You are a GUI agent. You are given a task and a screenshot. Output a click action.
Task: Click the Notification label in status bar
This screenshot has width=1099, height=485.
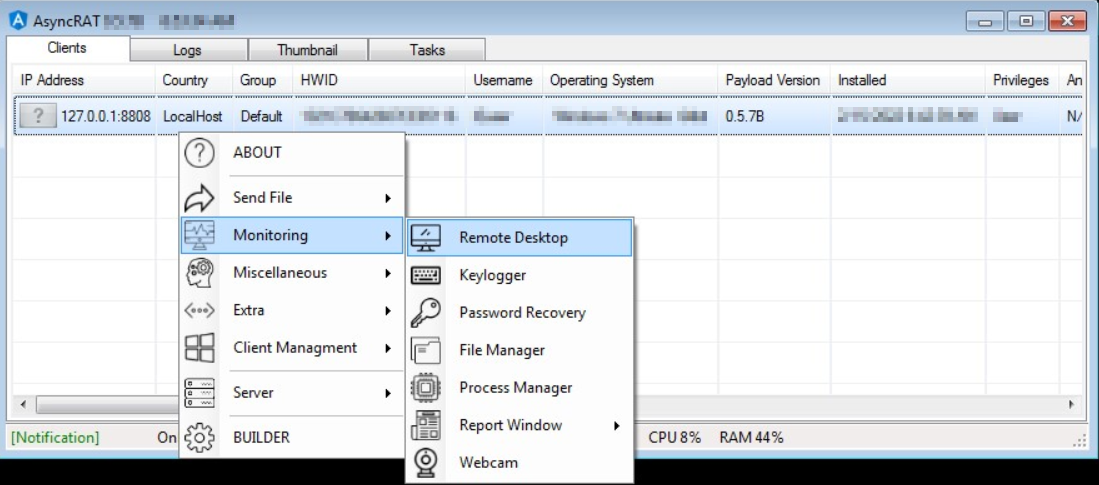[55, 437]
